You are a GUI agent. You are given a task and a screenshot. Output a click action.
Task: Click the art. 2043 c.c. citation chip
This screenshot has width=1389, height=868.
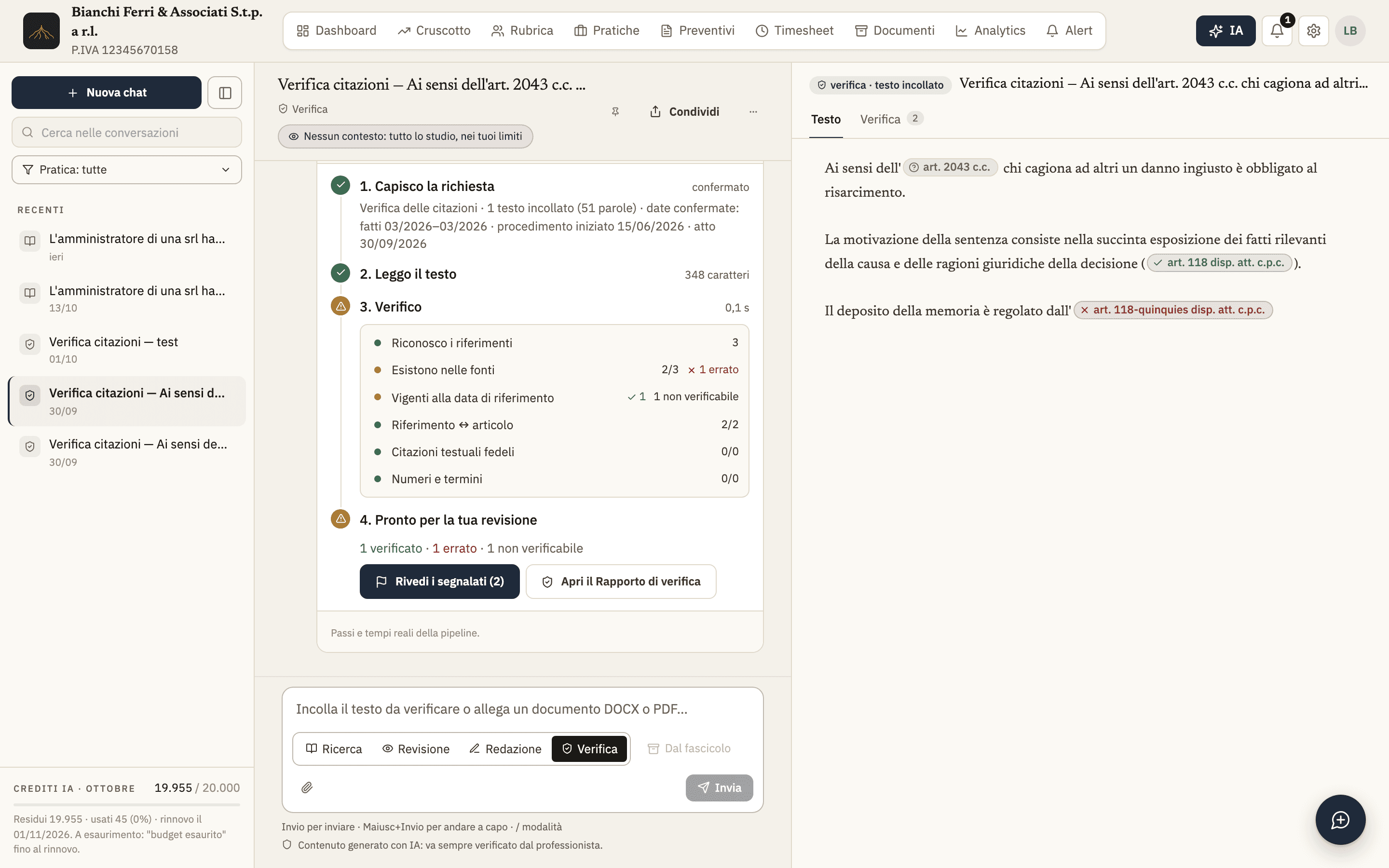[x=951, y=167]
